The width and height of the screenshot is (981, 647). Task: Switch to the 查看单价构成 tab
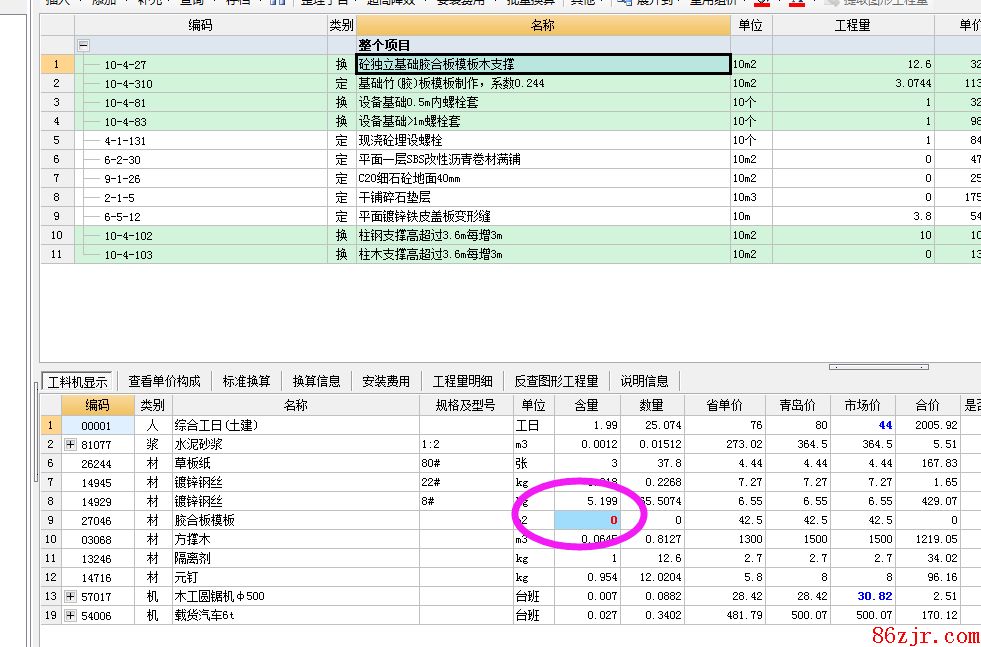point(164,381)
